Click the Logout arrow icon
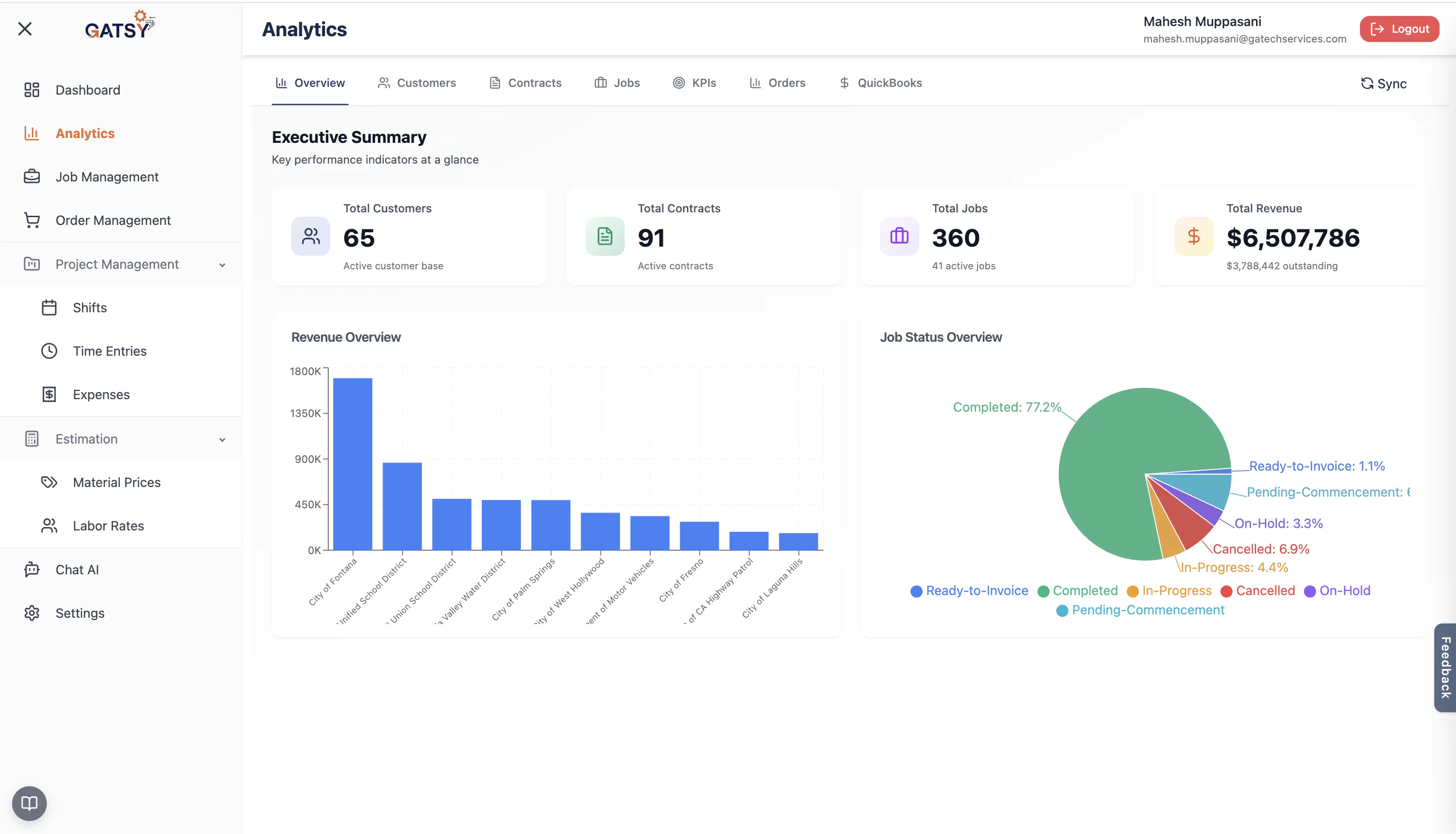This screenshot has height=834, width=1456. 1377,29
